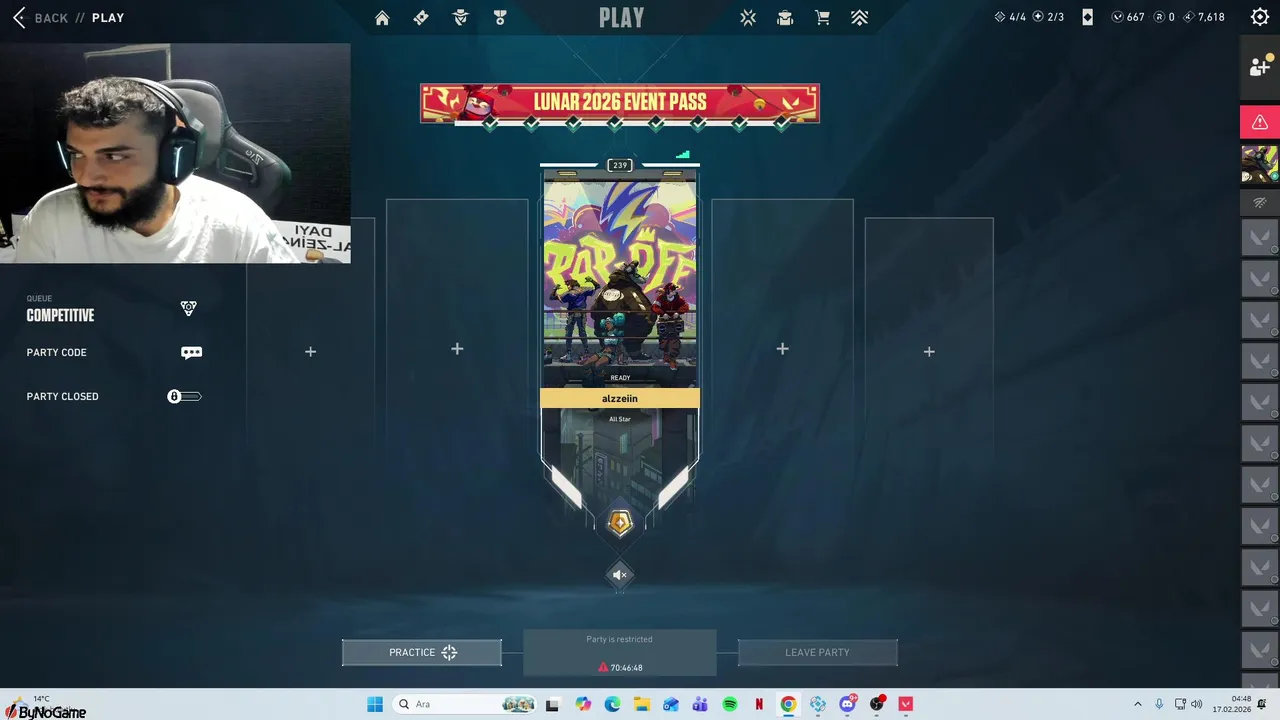Viewport: 1280px width, 720px height.
Task: Open the Career medal icon
Action: [500, 18]
